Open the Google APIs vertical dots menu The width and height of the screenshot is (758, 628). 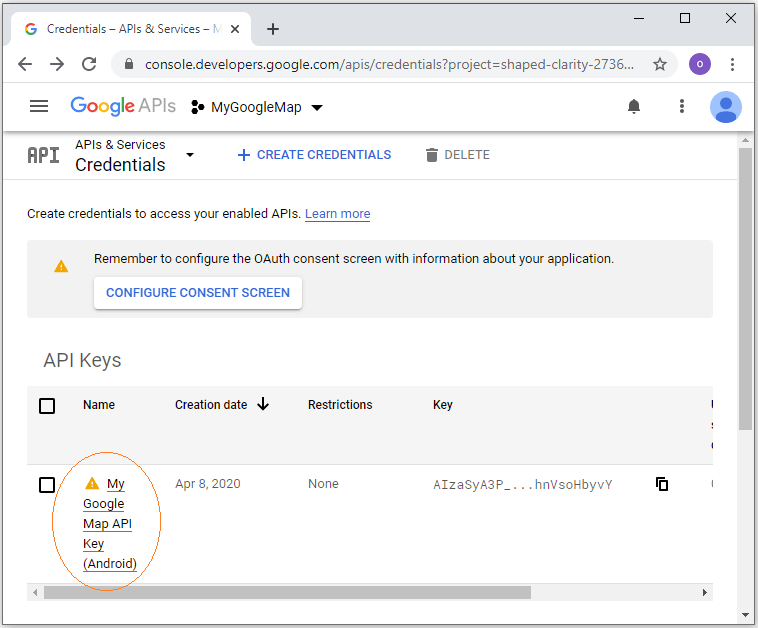pos(682,106)
